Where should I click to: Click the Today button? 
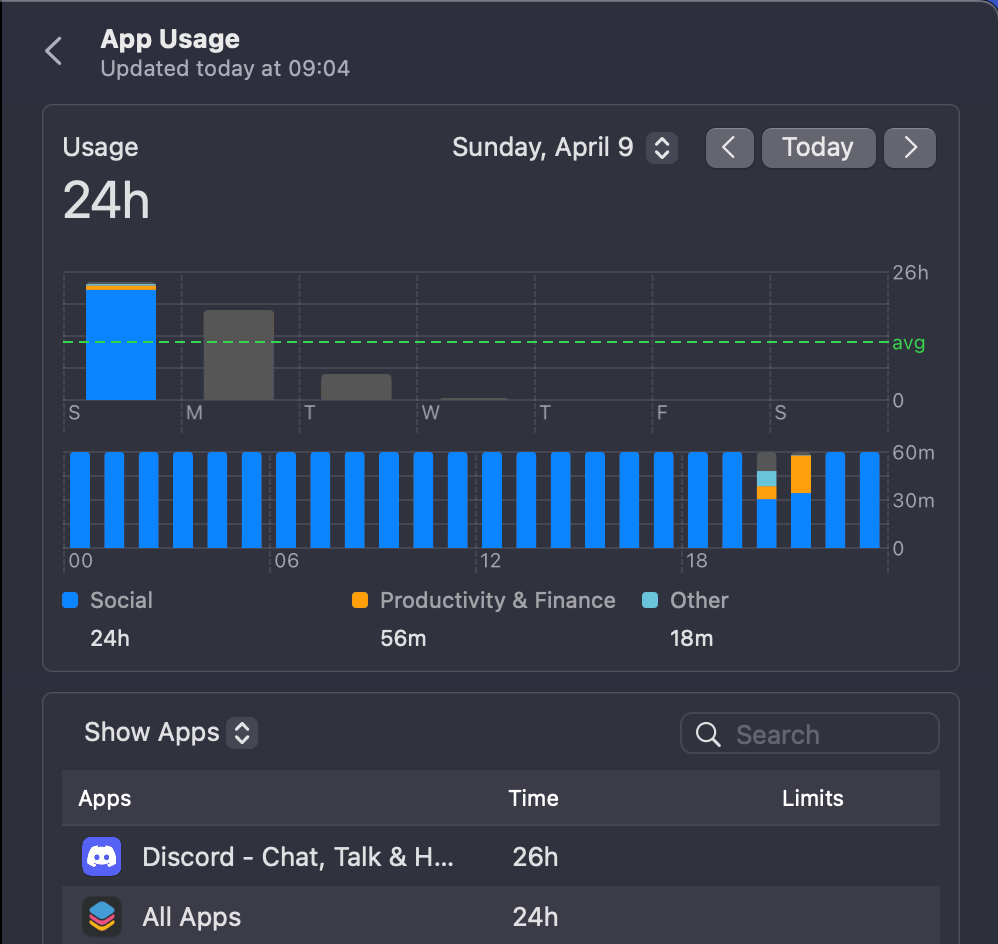coord(818,147)
